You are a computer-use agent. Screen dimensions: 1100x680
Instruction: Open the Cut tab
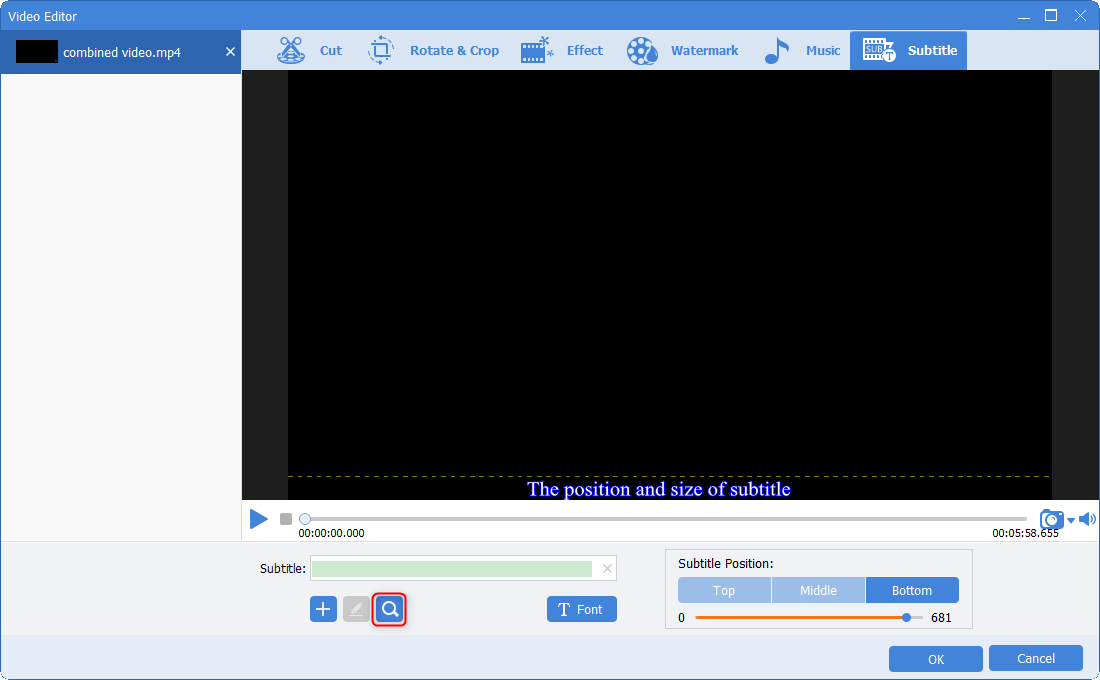tap(310, 51)
